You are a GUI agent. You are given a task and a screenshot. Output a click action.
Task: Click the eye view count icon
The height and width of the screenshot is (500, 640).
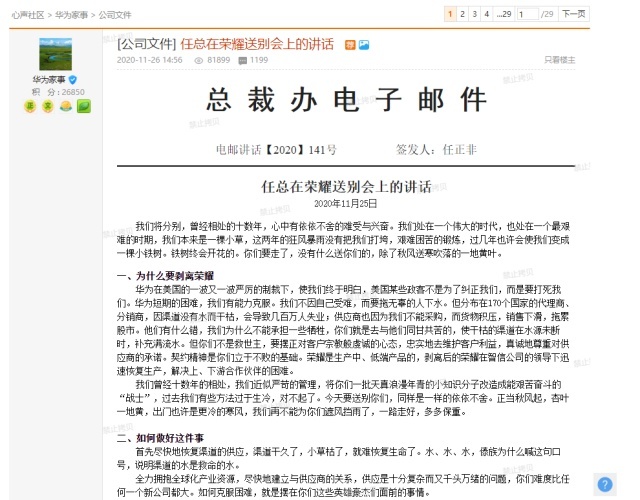[x=198, y=60]
